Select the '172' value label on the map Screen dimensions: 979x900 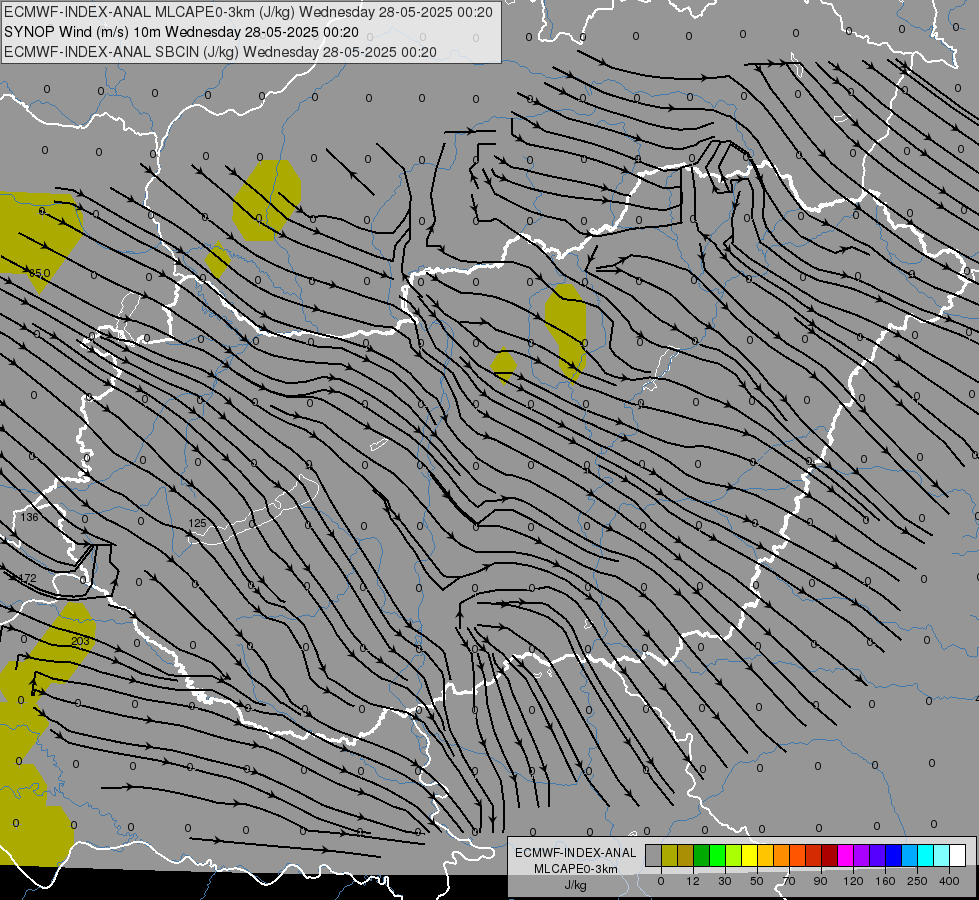click(x=27, y=578)
